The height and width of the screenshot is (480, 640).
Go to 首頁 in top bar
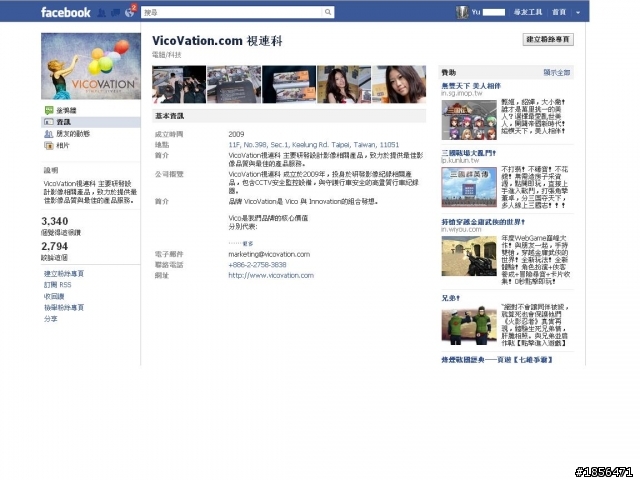pos(559,12)
